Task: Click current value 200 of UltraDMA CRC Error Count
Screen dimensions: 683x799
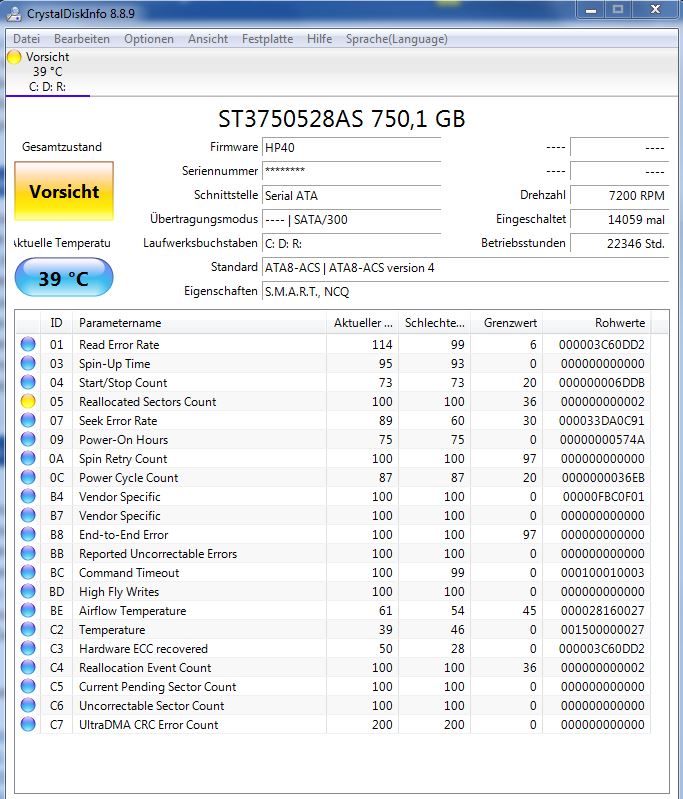Action: coord(382,724)
